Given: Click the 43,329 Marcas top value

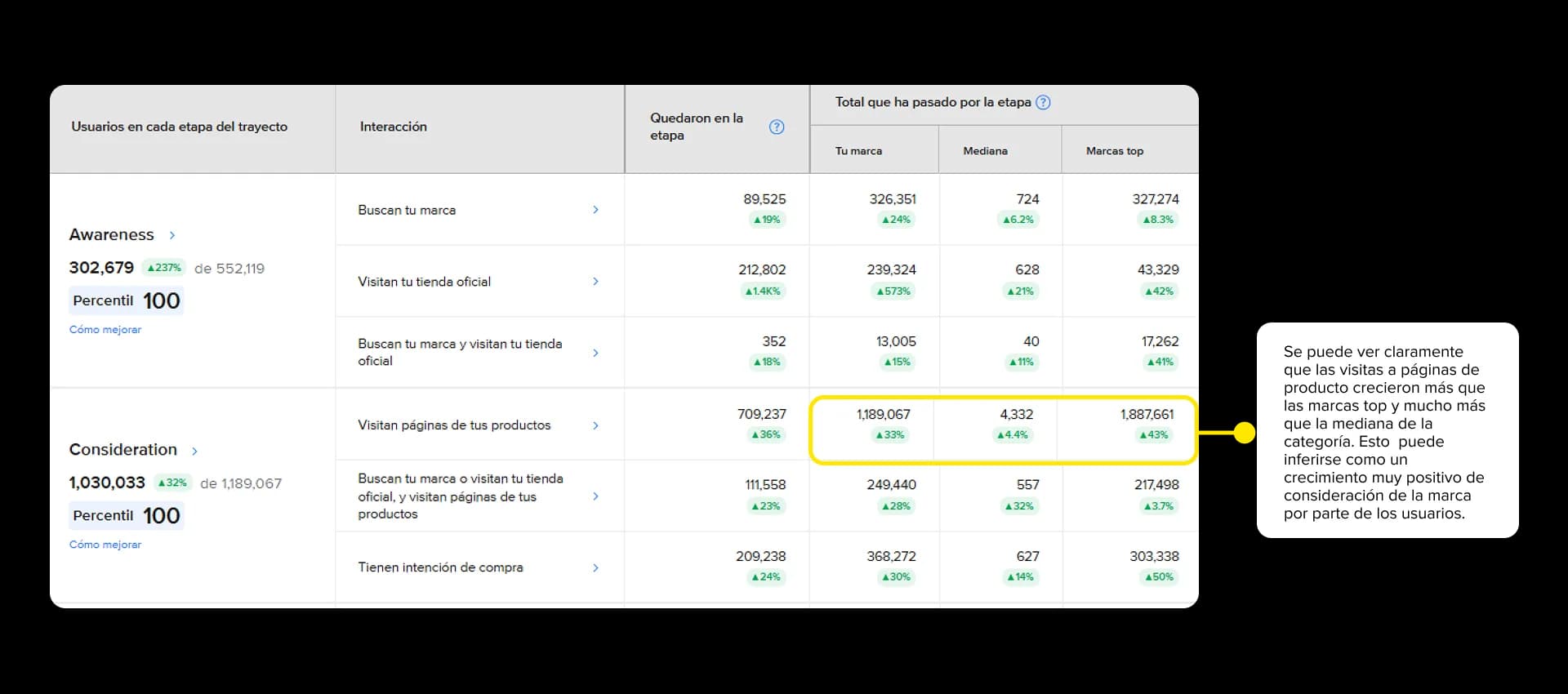Looking at the screenshot, I should click(x=1158, y=269).
